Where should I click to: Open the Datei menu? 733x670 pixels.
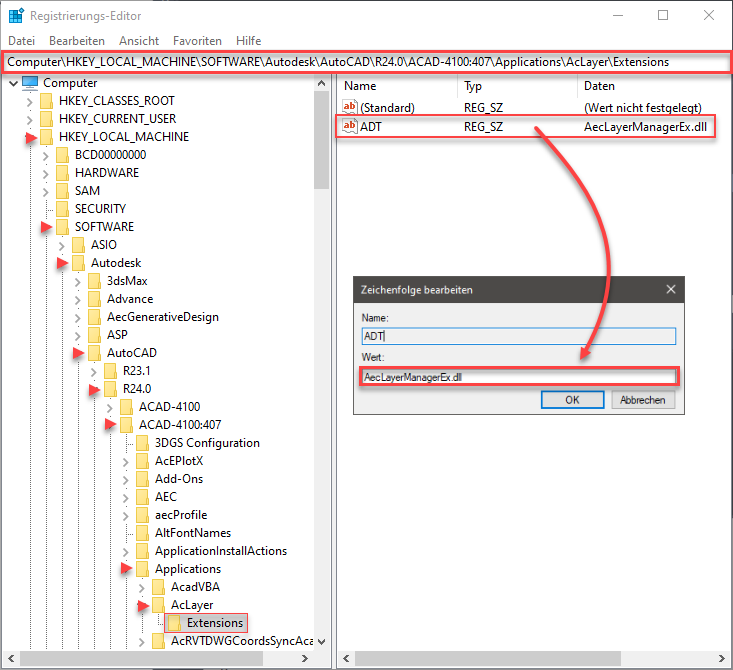click(x=22, y=41)
